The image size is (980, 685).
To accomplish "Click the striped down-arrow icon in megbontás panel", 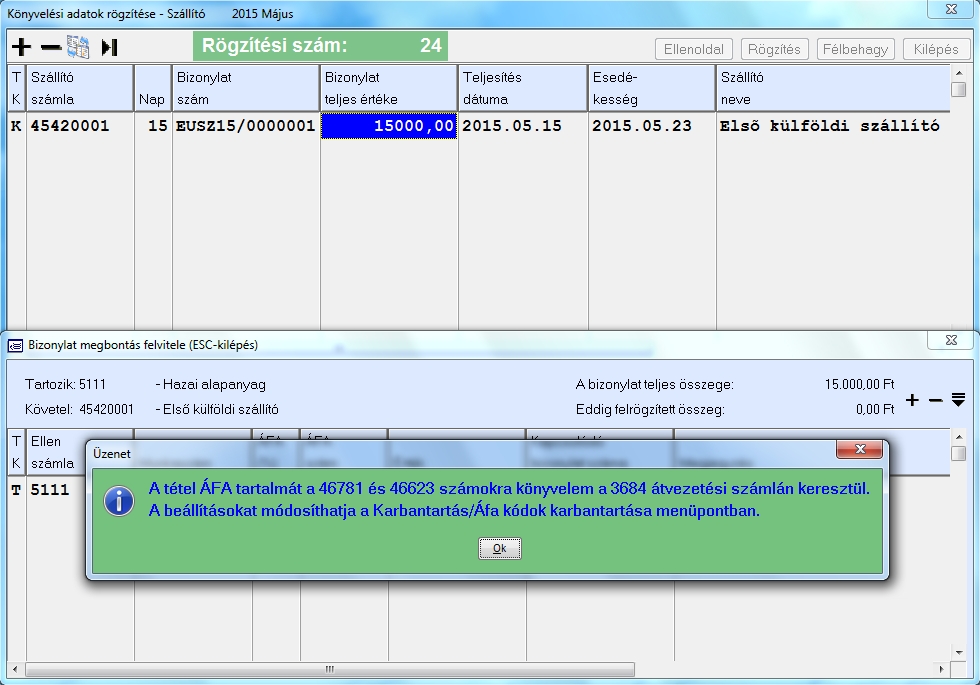I will click(958, 401).
